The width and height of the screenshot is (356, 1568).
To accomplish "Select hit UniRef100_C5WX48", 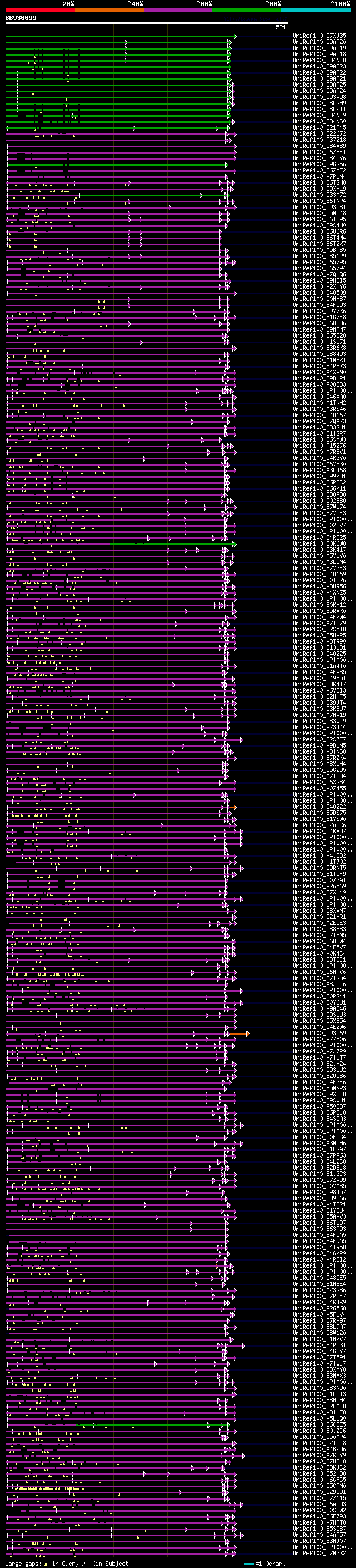I will pyautogui.click(x=319, y=213).
